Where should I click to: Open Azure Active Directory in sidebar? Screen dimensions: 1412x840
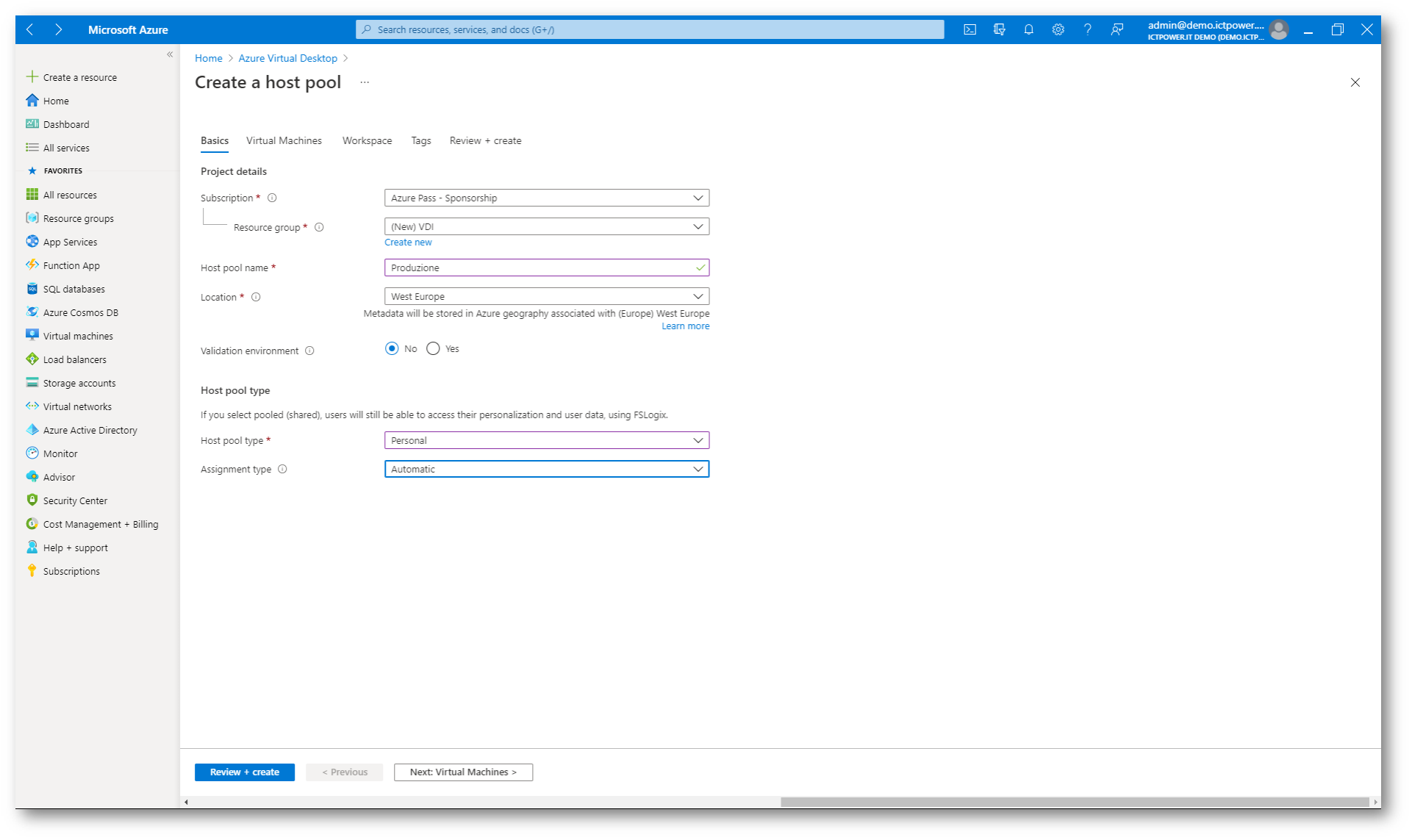coord(90,430)
